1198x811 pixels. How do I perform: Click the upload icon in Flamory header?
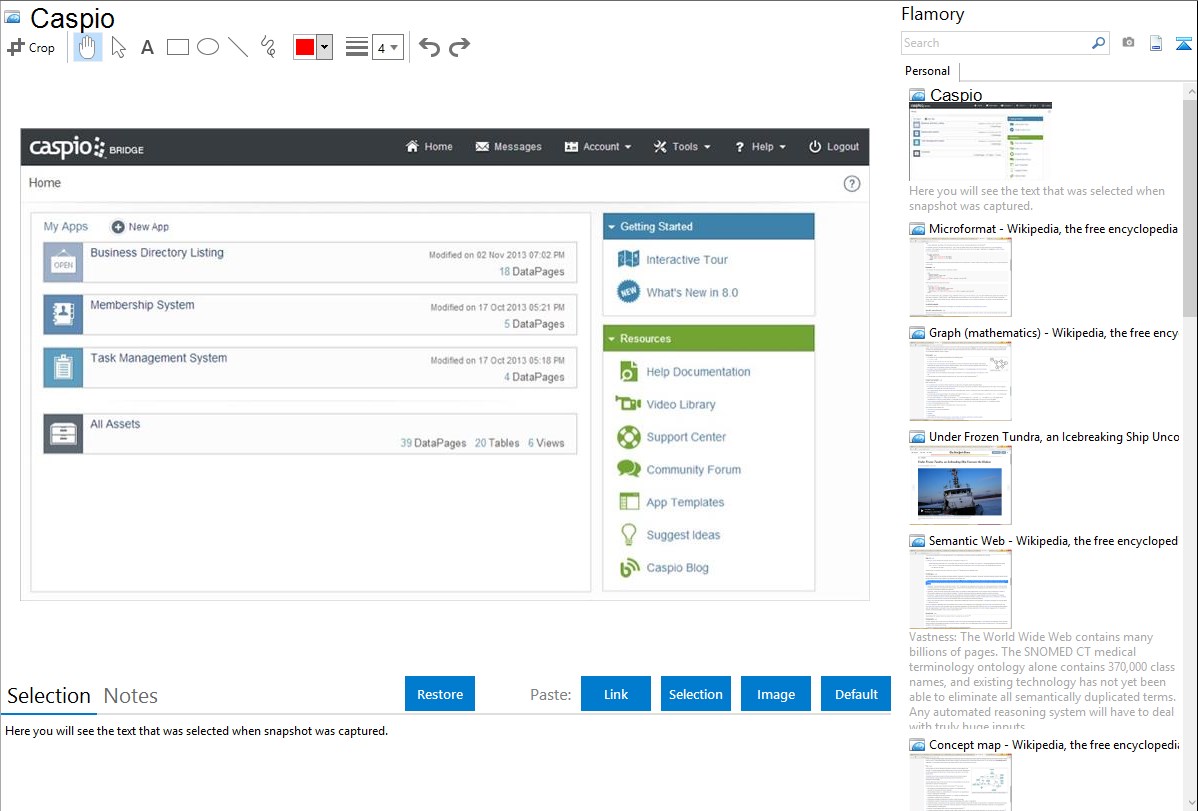tap(1183, 43)
